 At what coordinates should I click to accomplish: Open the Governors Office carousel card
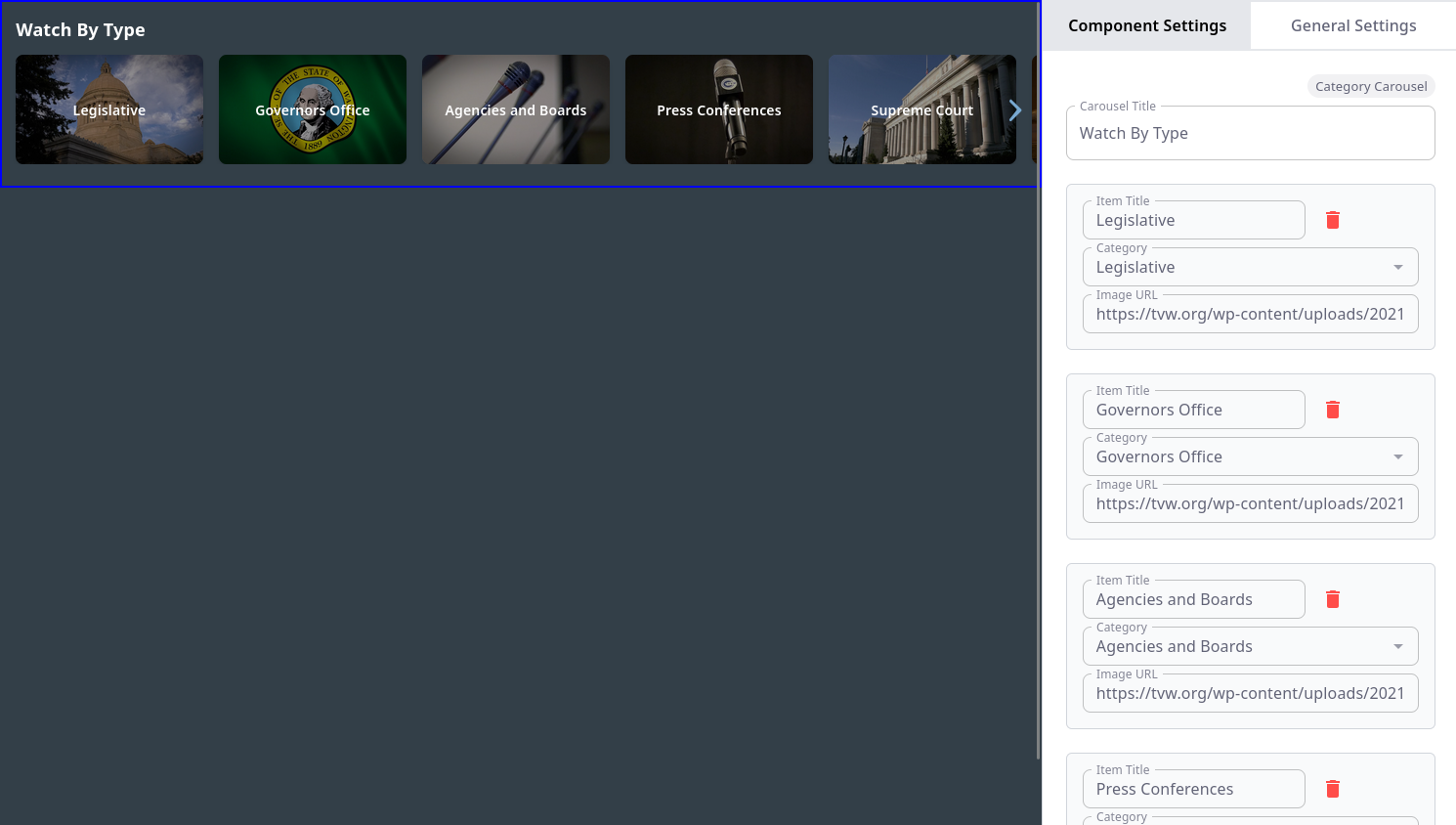[x=313, y=109]
